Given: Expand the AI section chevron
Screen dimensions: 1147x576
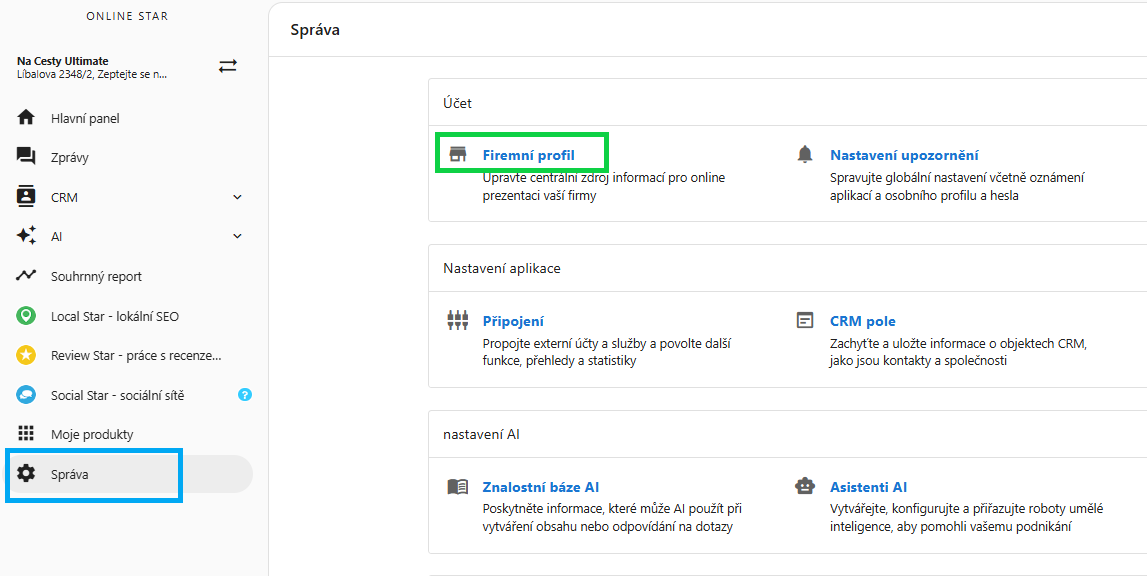Looking at the screenshot, I should click(237, 236).
